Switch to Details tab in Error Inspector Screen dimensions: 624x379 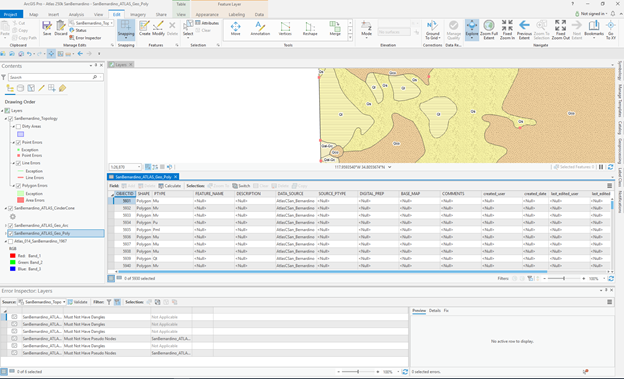click(x=435, y=311)
